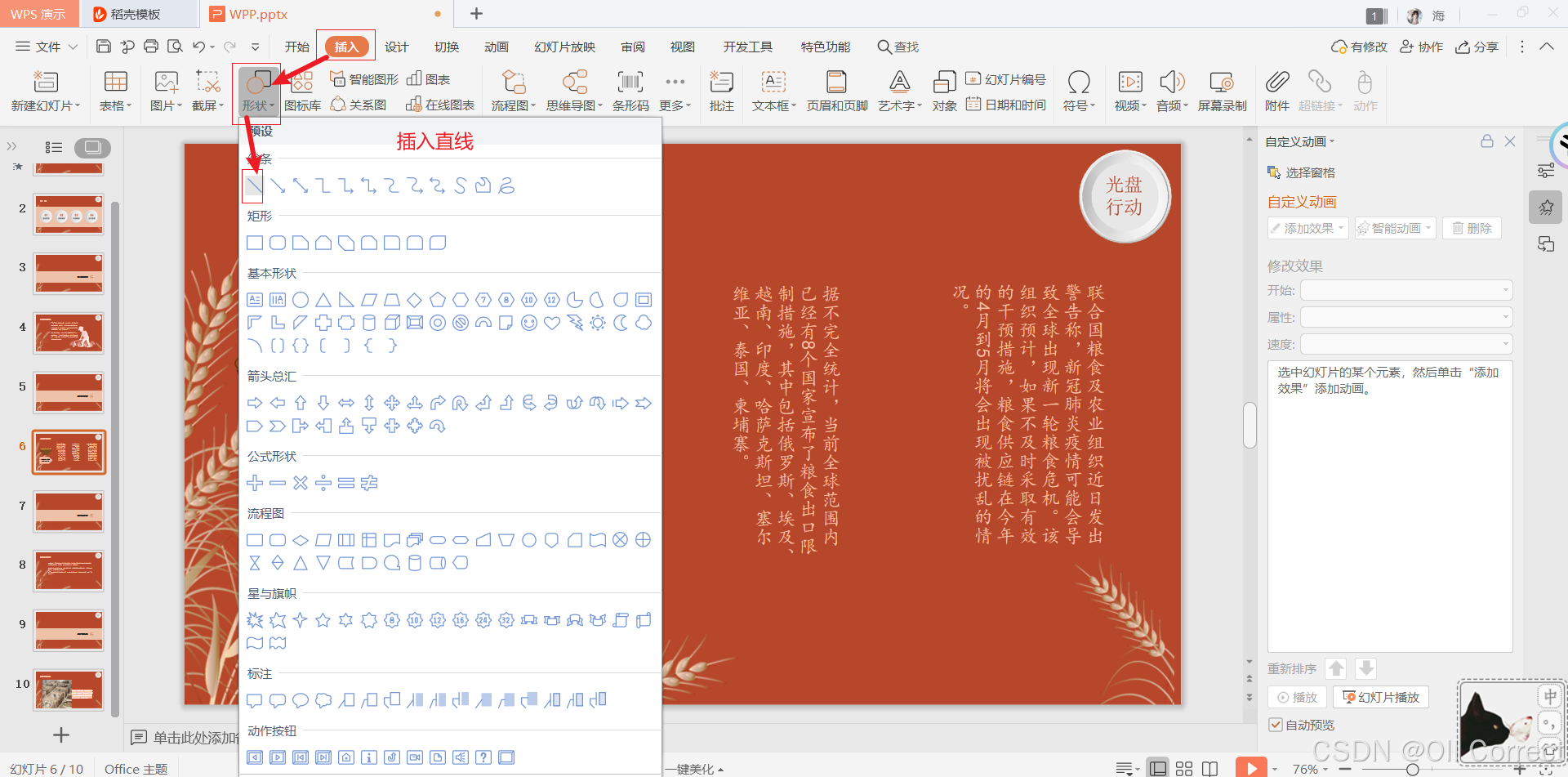The image size is (1568, 777).
Task: Click the save icon in quick toolbar
Action: tap(104, 47)
